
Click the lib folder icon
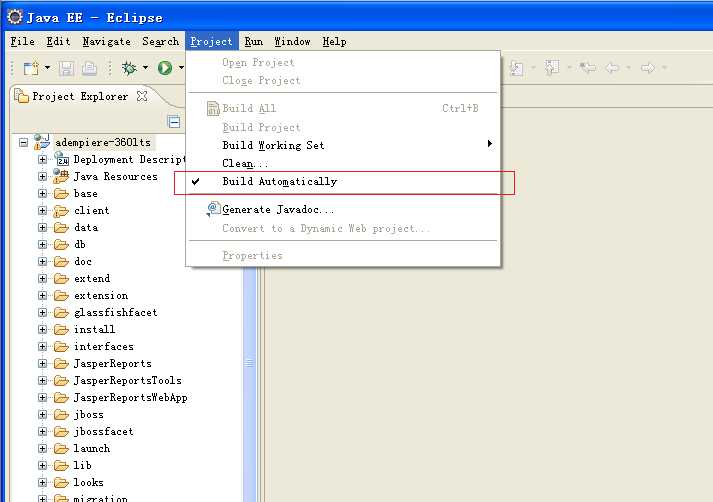coord(61,466)
